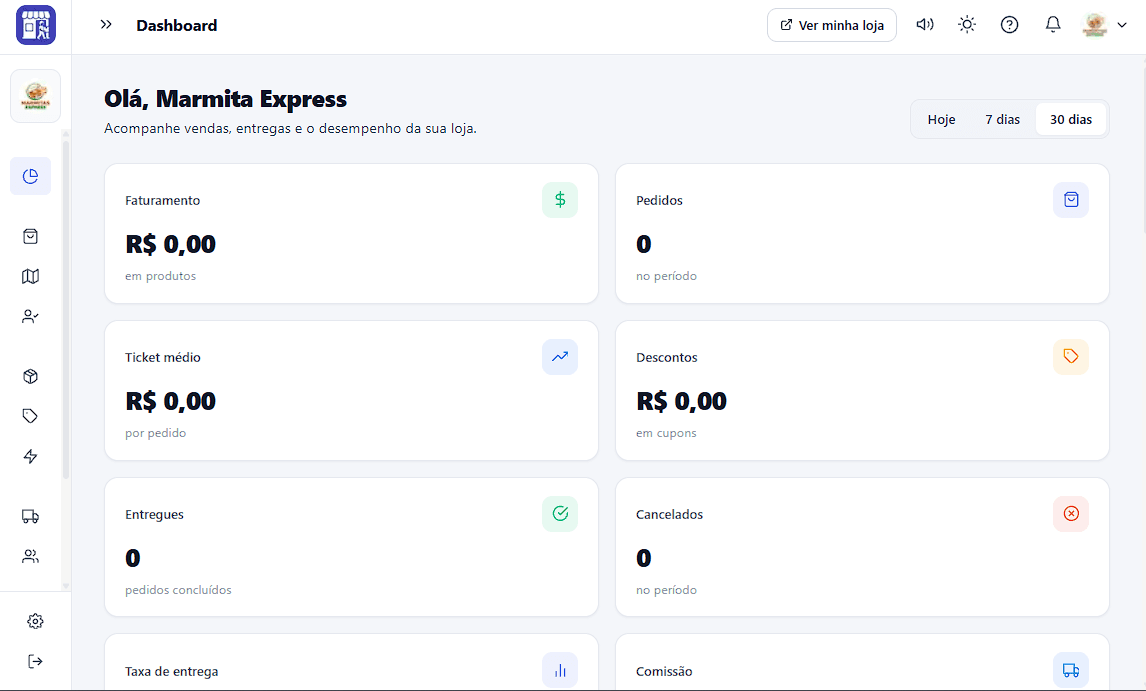Toggle light/dark theme sun icon

coord(967,25)
